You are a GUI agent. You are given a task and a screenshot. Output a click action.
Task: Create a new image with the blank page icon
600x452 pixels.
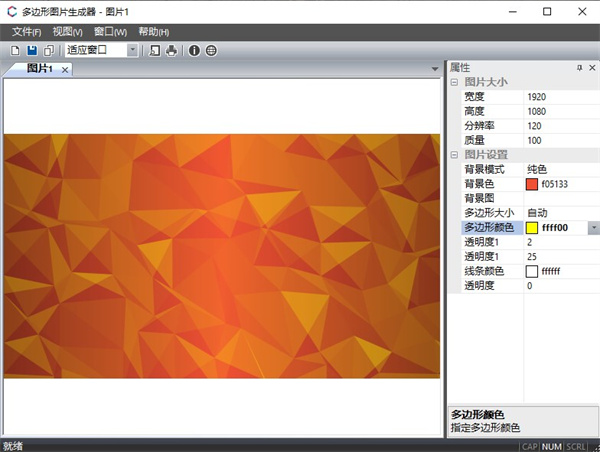tap(15, 51)
